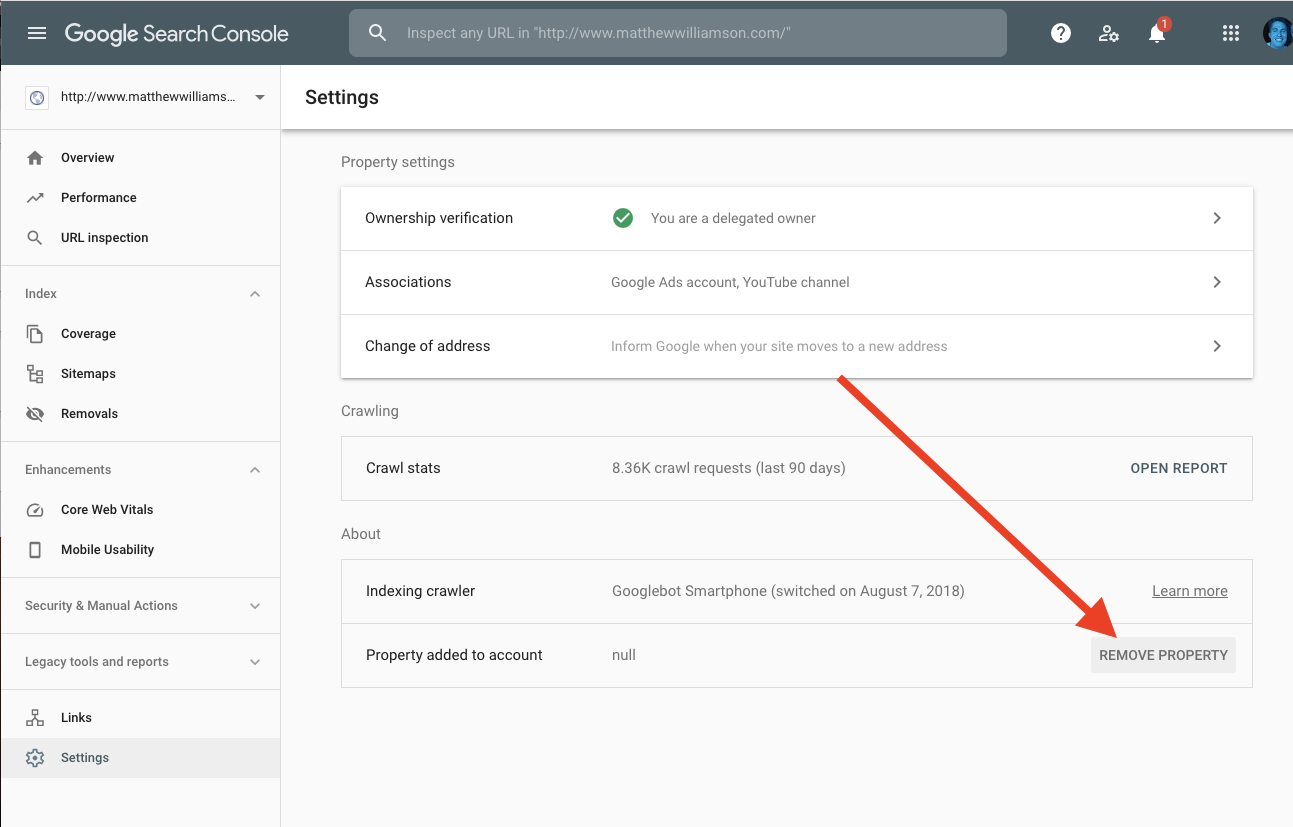1293x827 pixels.
Task: Open the crawl stats report via OPEN REPORT
Action: (x=1178, y=468)
